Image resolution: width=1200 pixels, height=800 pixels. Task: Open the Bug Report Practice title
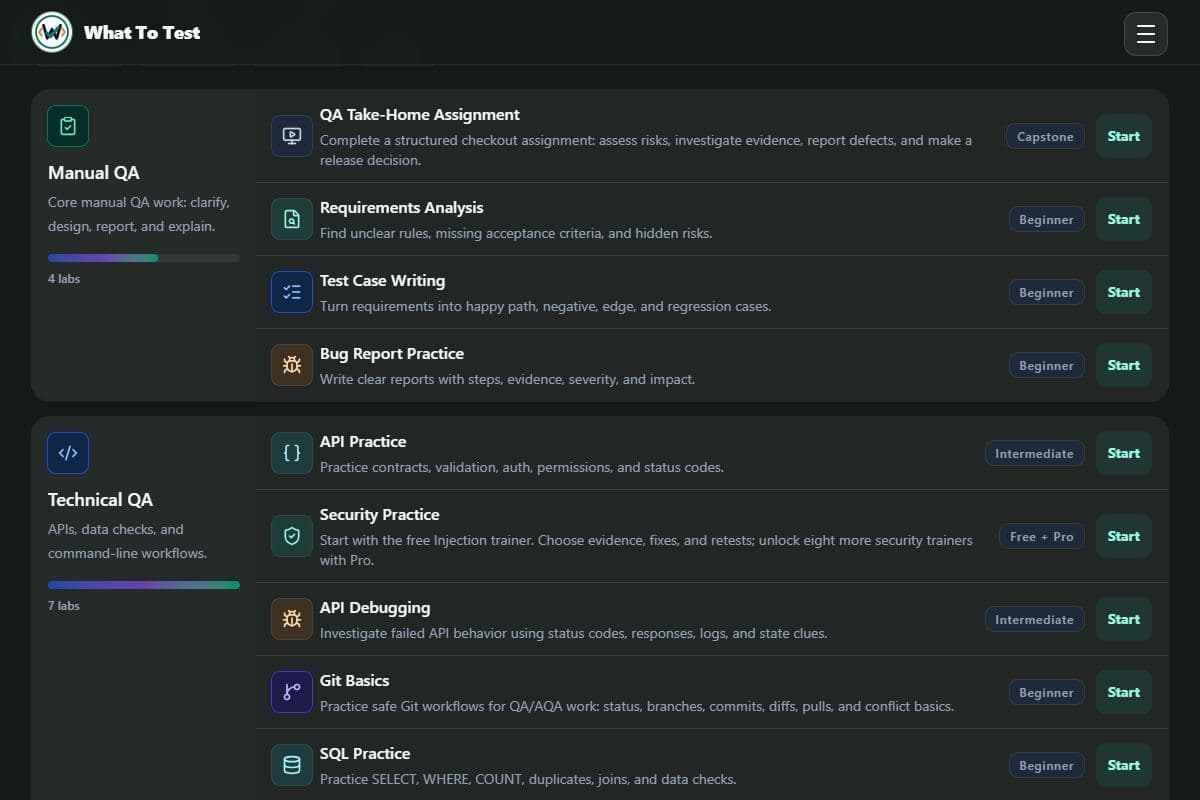(x=392, y=354)
